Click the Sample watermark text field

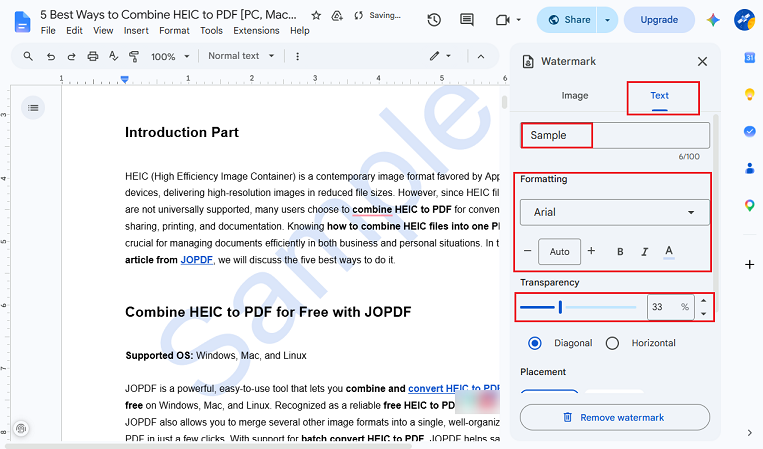click(615, 135)
